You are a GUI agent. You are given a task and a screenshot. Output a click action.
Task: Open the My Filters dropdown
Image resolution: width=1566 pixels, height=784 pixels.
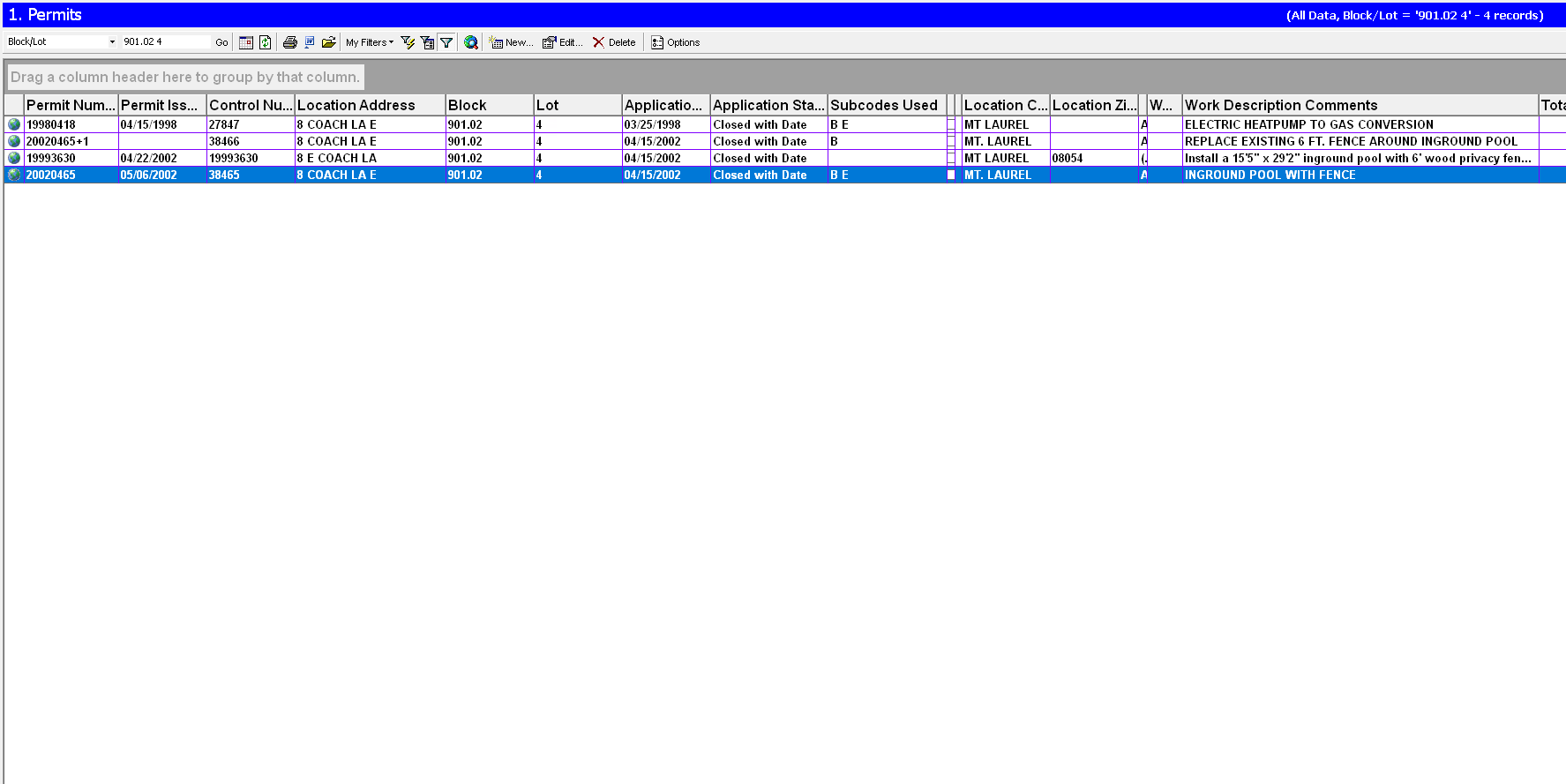[370, 42]
